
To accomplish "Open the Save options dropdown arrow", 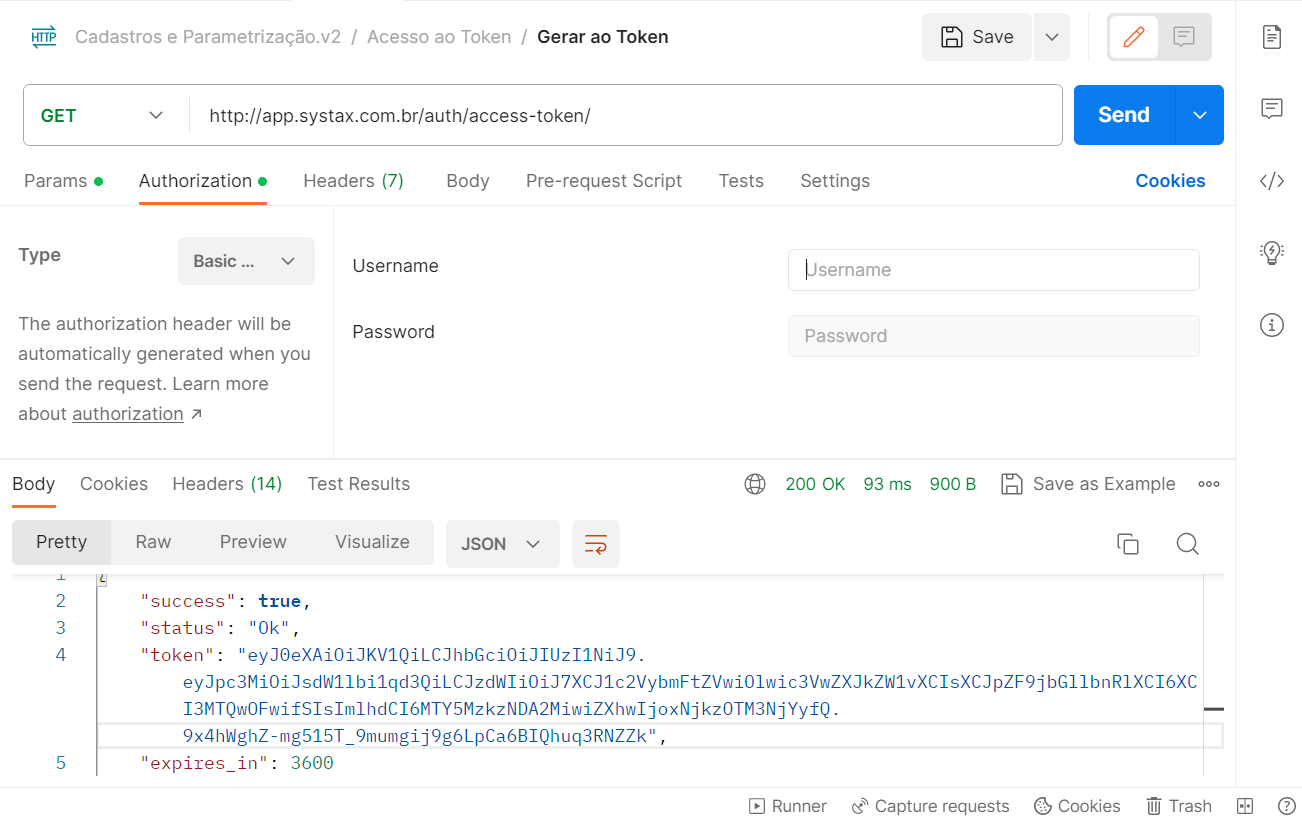I will pyautogui.click(x=1051, y=37).
